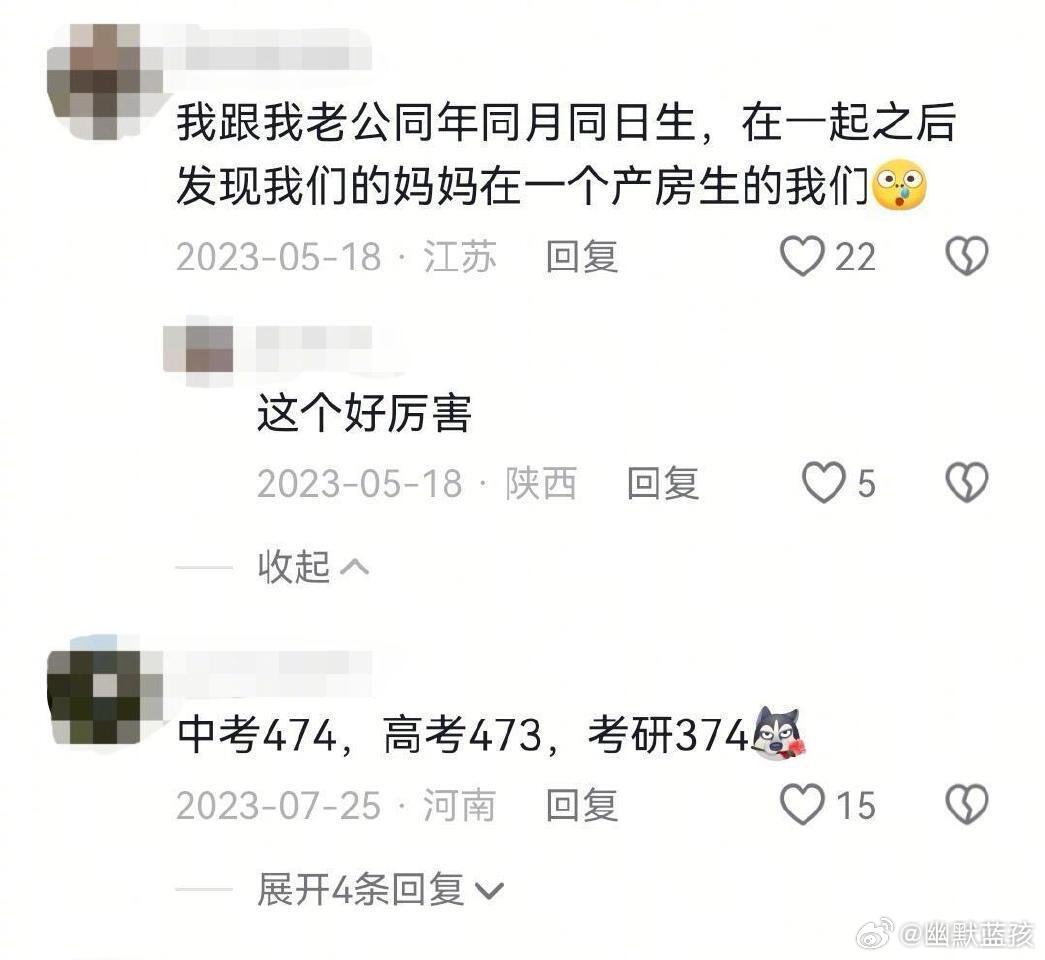
Task: Open the first commenter's pixelated avatar
Action: click(105, 81)
